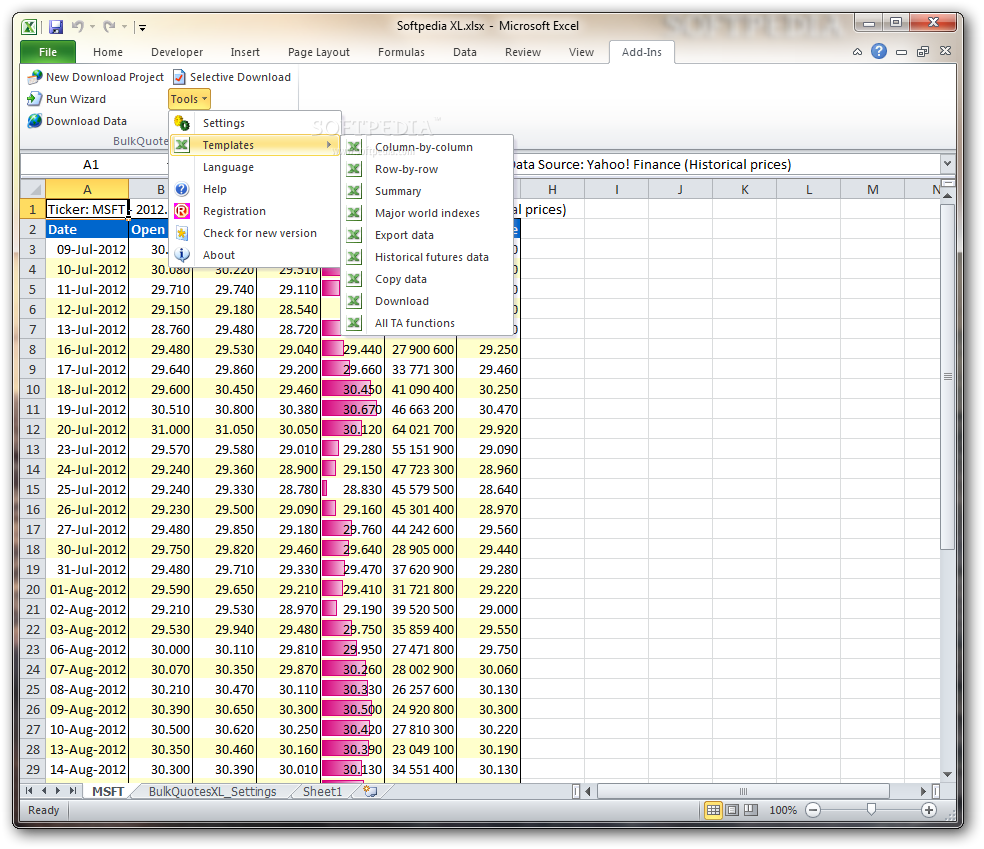
Task: Click the Redo icon
Action: [x=109, y=26]
